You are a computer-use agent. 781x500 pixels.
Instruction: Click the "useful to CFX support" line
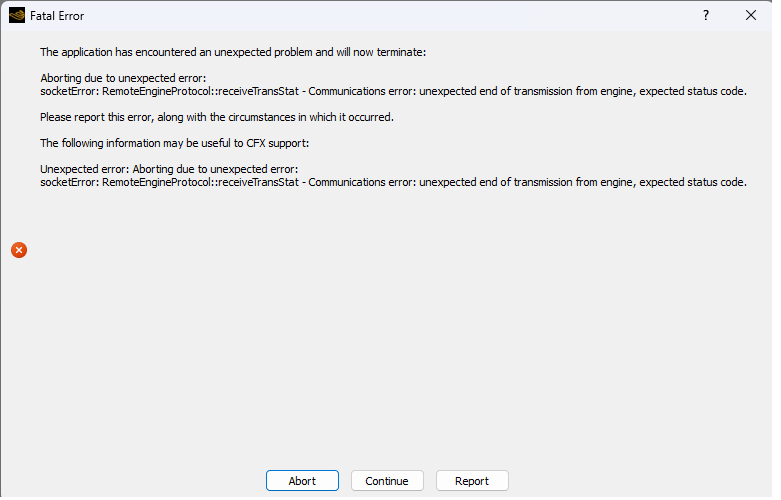174,143
